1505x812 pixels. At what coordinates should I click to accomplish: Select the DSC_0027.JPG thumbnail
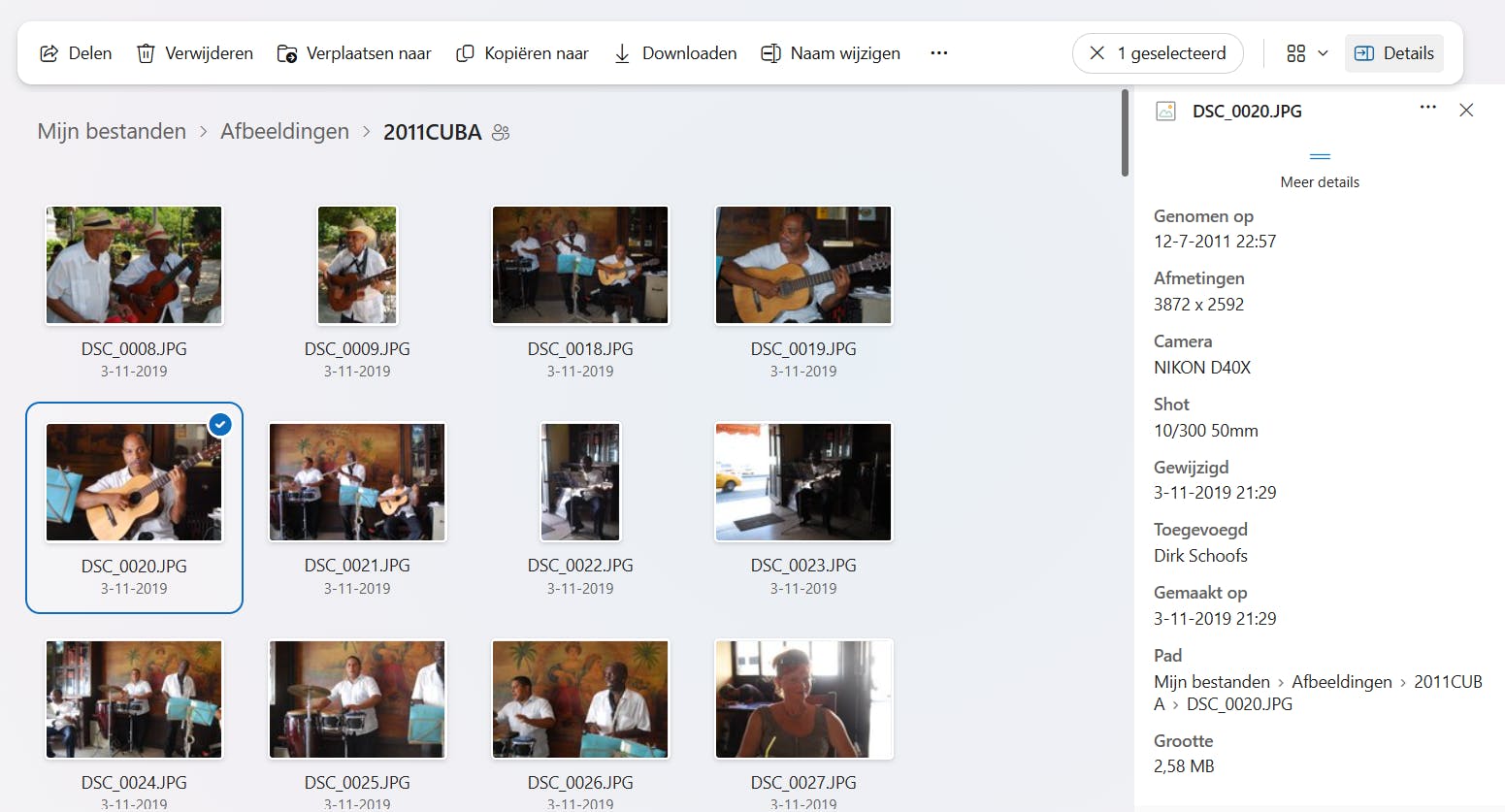point(803,699)
